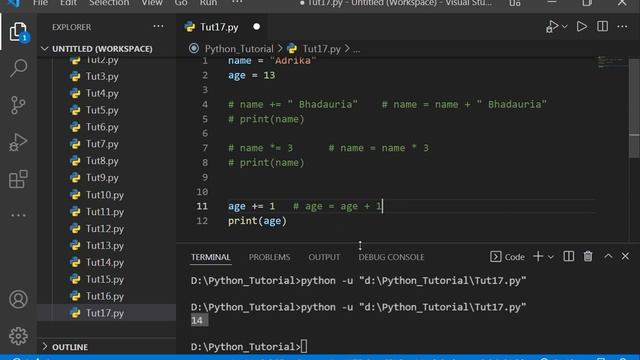This screenshot has height=360, width=640.
Task: Open the launch profile dropdown in terminal
Action: (x=551, y=257)
